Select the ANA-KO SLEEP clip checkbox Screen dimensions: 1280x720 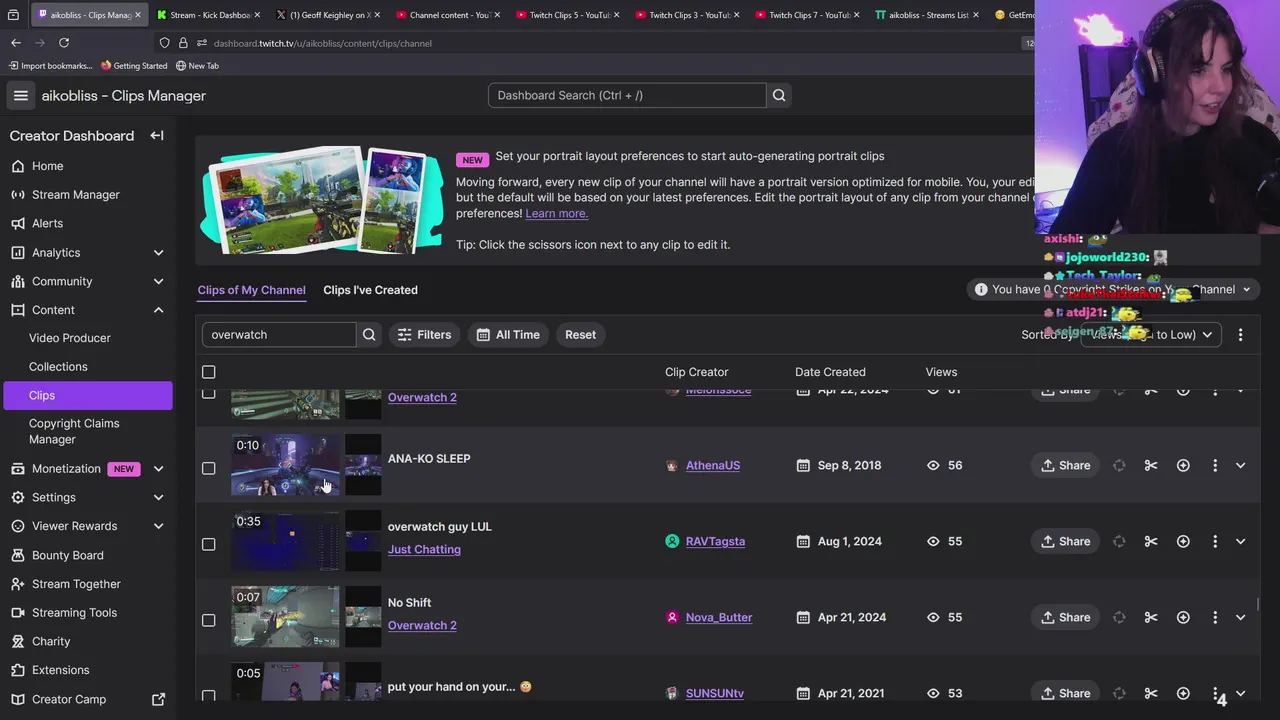[208, 468]
